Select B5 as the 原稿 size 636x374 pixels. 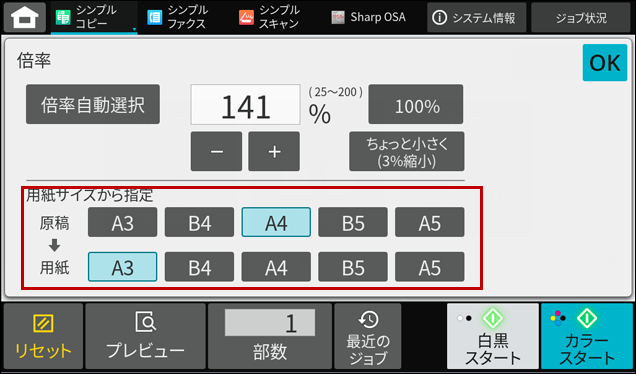(353, 222)
